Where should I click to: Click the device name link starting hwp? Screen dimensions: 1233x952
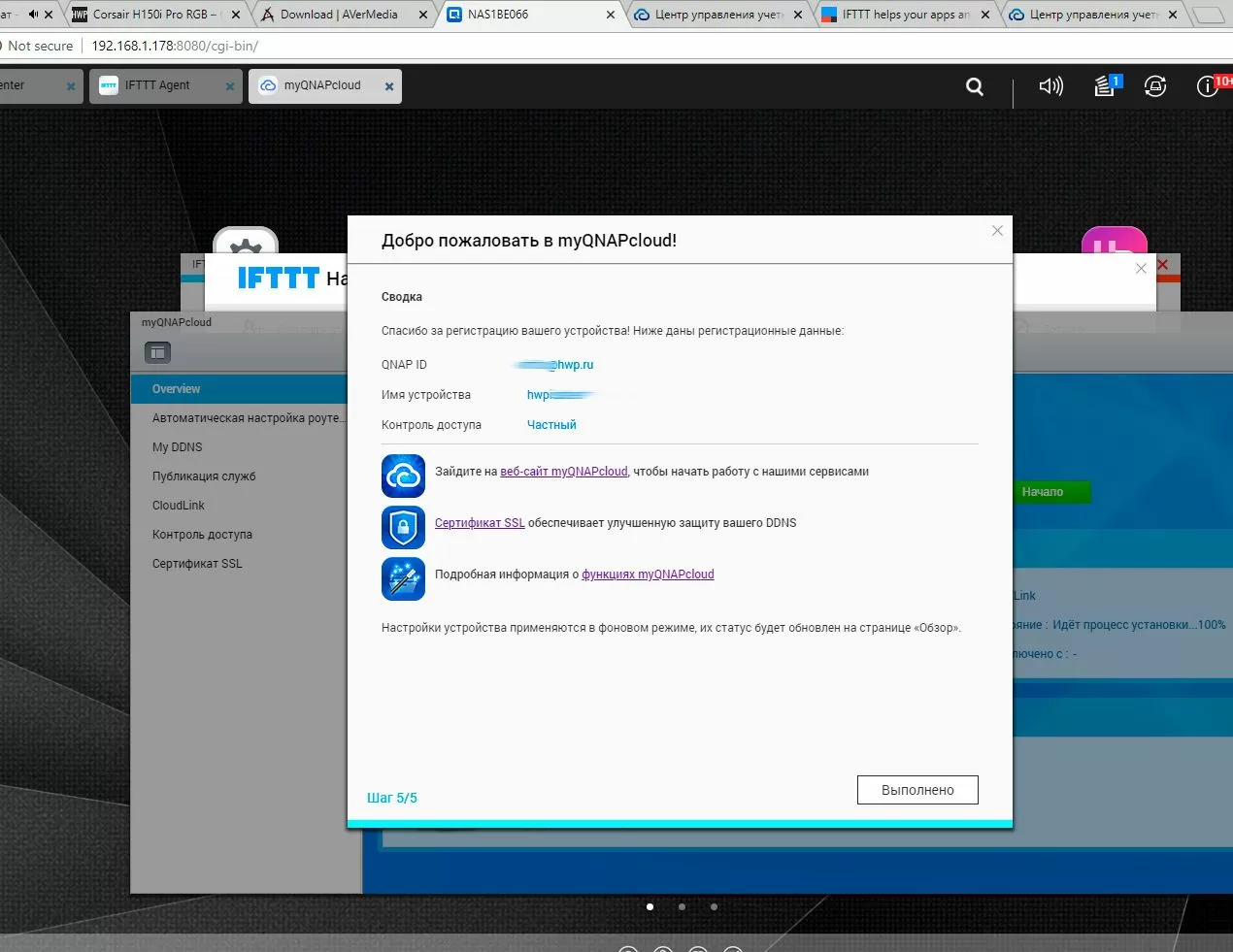point(560,395)
